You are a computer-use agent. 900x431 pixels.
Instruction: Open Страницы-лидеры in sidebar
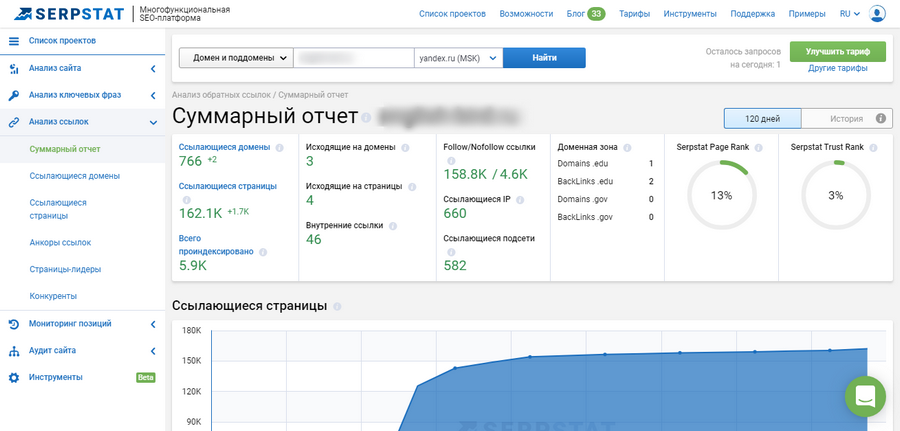[65, 269]
